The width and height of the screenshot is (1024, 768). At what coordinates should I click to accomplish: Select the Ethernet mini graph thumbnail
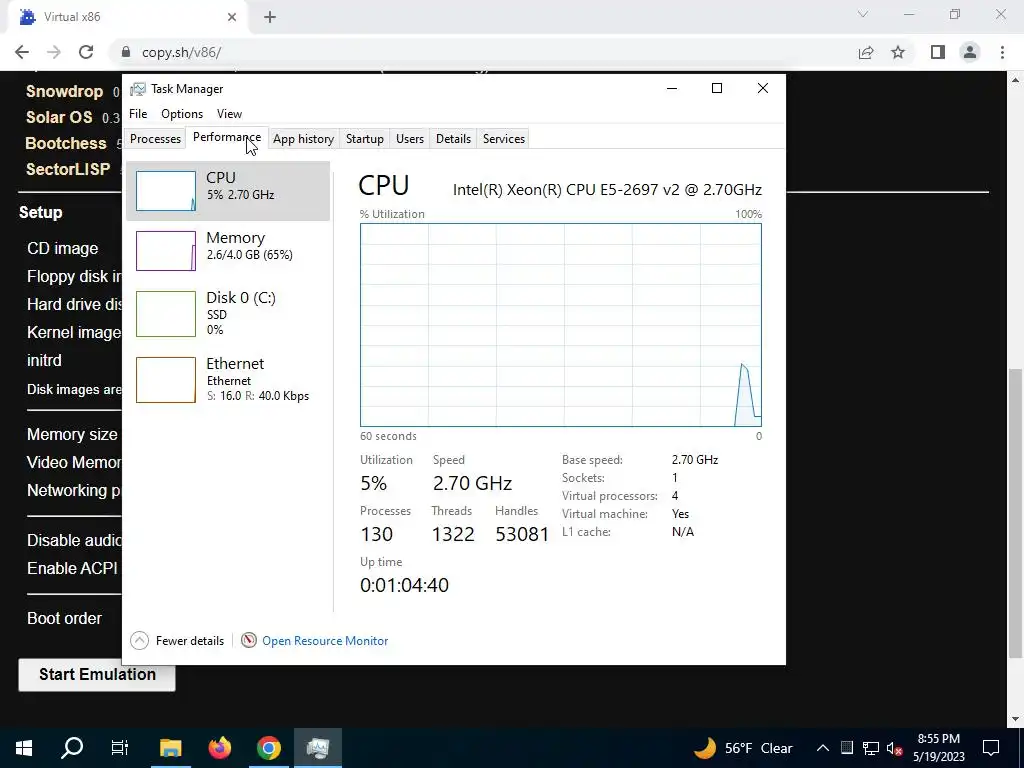166,380
